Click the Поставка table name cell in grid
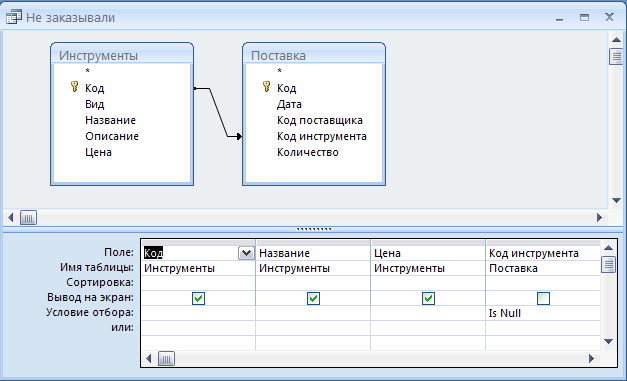 point(543,268)
